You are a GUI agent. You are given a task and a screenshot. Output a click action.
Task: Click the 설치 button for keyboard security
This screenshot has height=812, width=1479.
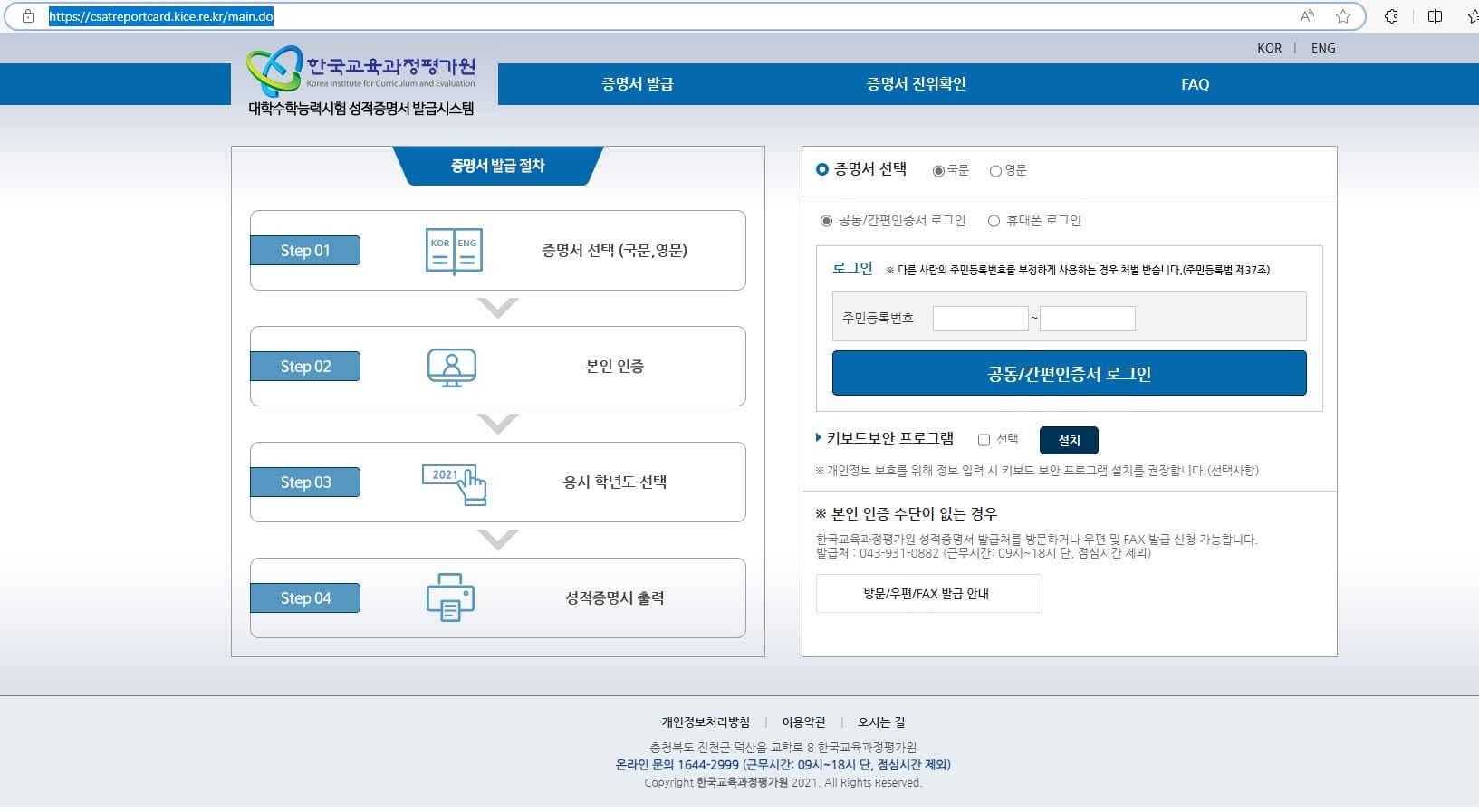(1069, 440)
